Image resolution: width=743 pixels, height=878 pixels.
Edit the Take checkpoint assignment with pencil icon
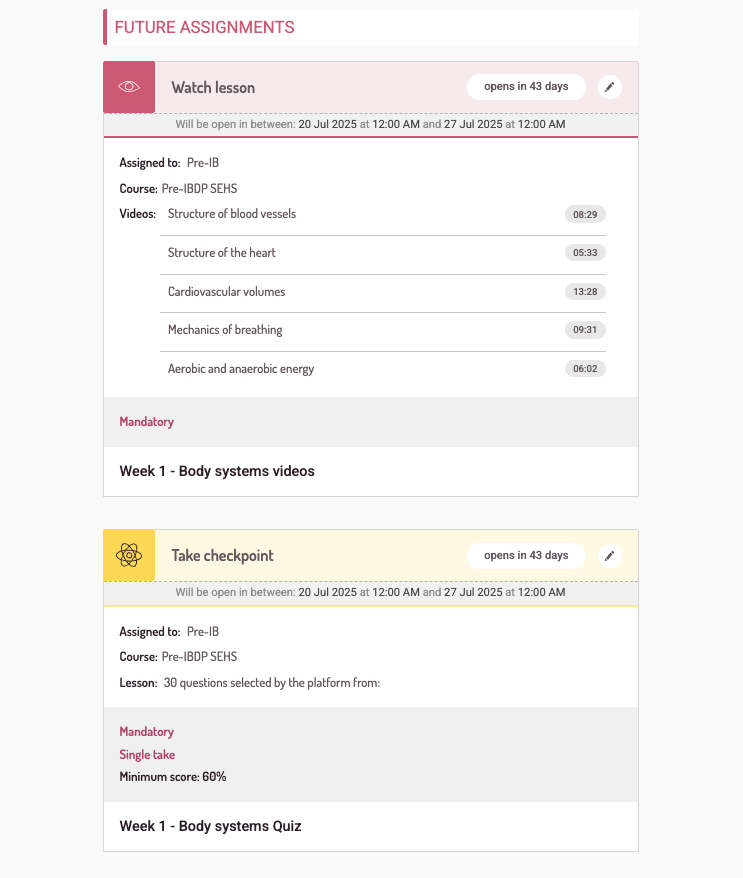tap(610, 555)
